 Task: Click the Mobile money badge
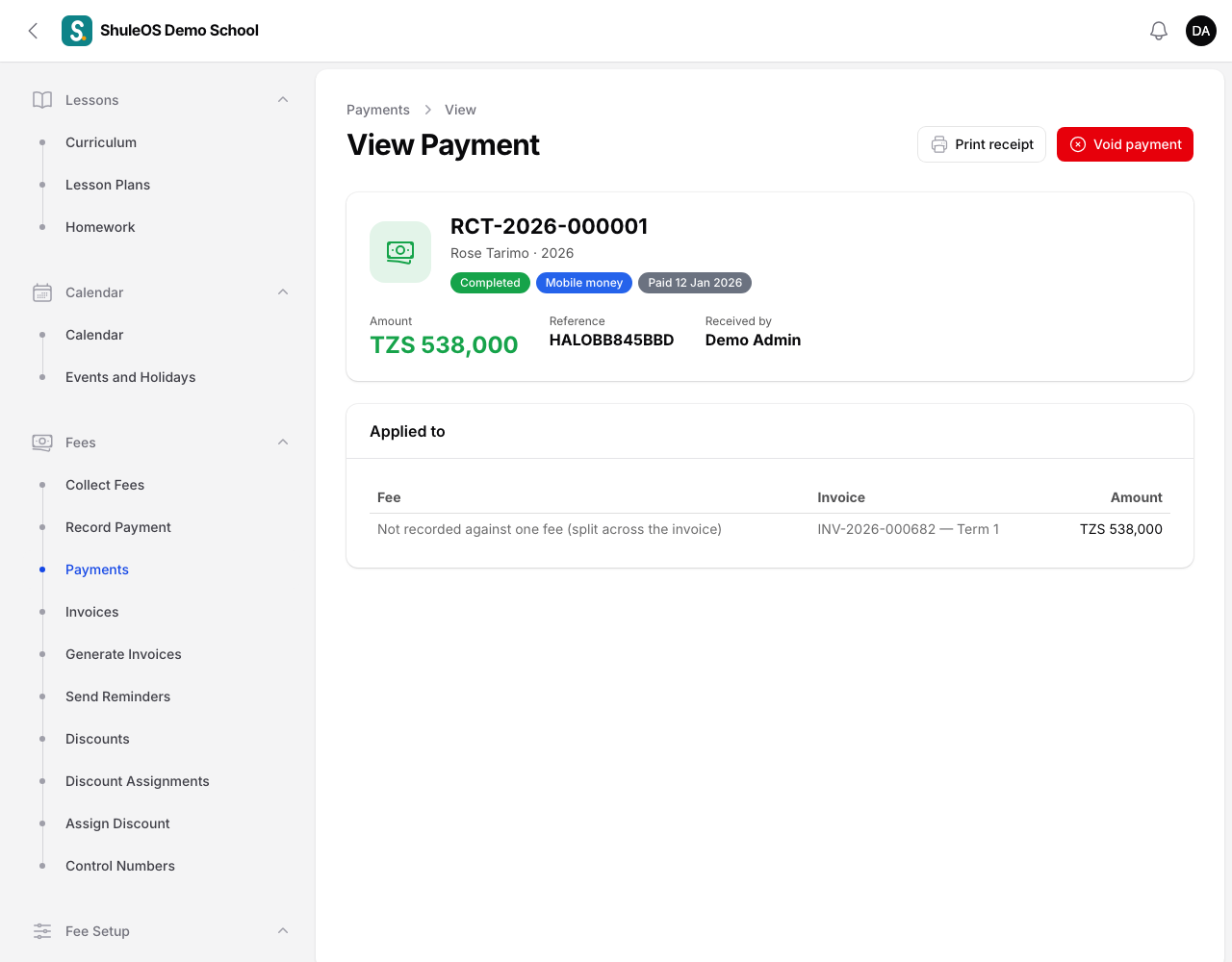pyautogui.click(x=584, y=283)
